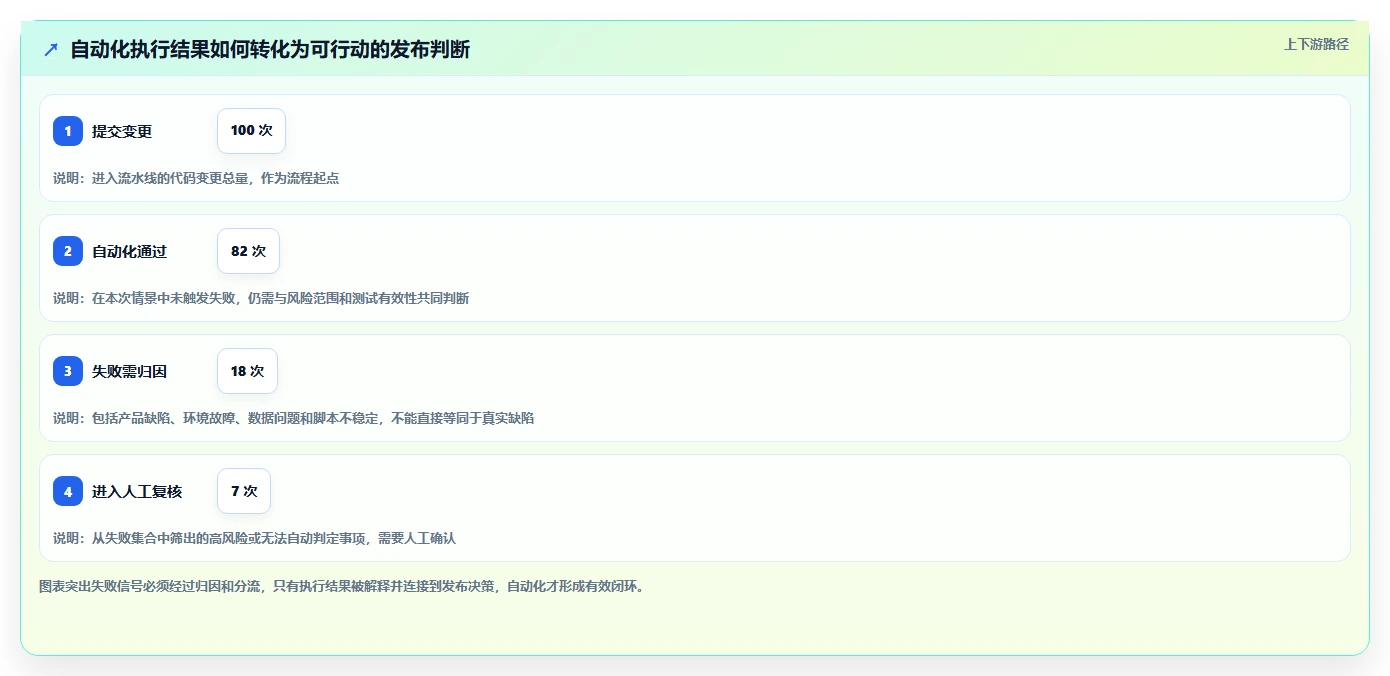Click step number 1 badge for 提交变更

tap(68, 131)
